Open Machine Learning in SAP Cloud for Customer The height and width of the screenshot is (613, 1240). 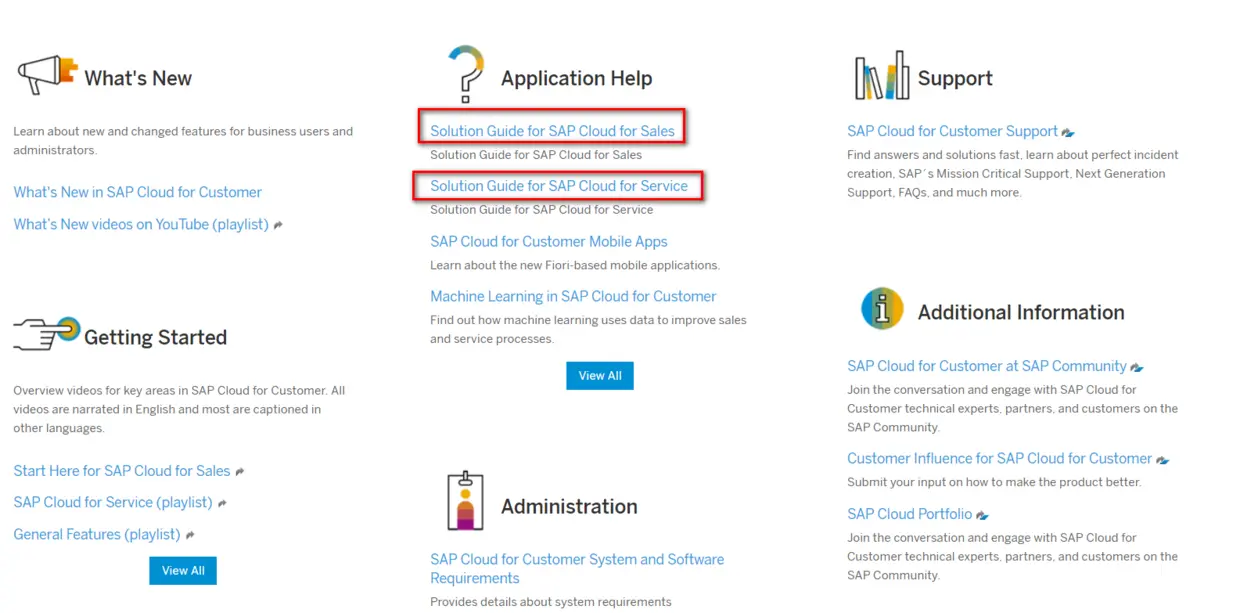(573, 296)
